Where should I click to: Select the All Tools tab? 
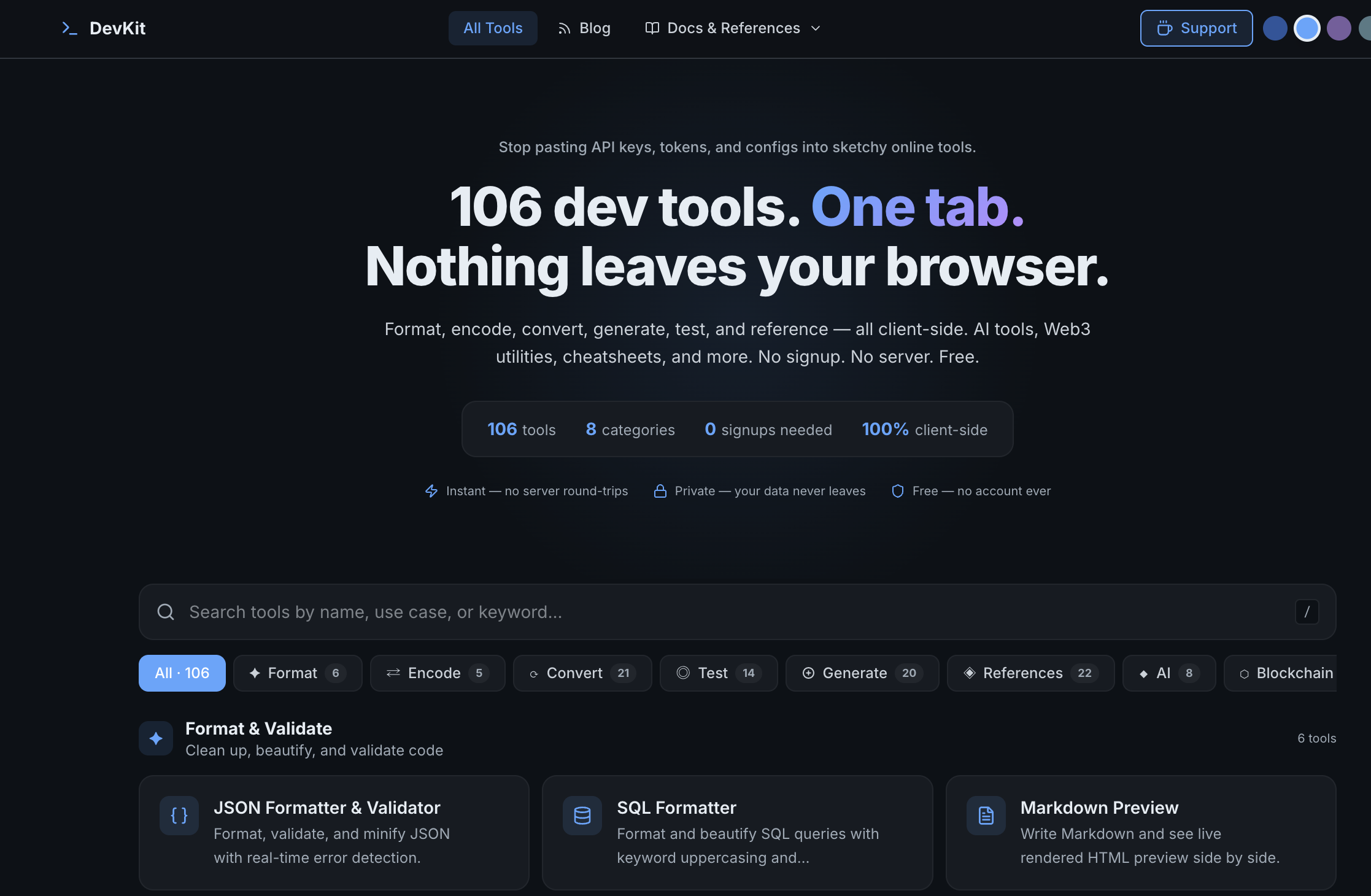point(493,28)
